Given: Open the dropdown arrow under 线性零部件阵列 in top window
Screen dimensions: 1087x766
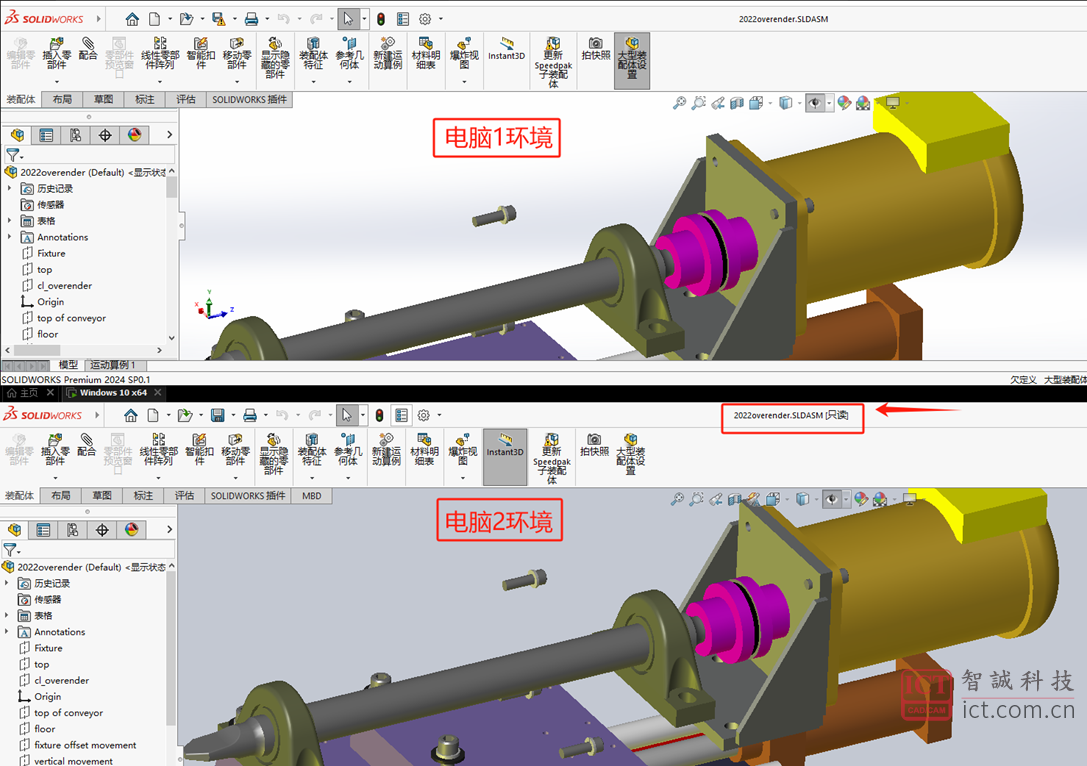Looking at the screenshot, I should (160, 82).
